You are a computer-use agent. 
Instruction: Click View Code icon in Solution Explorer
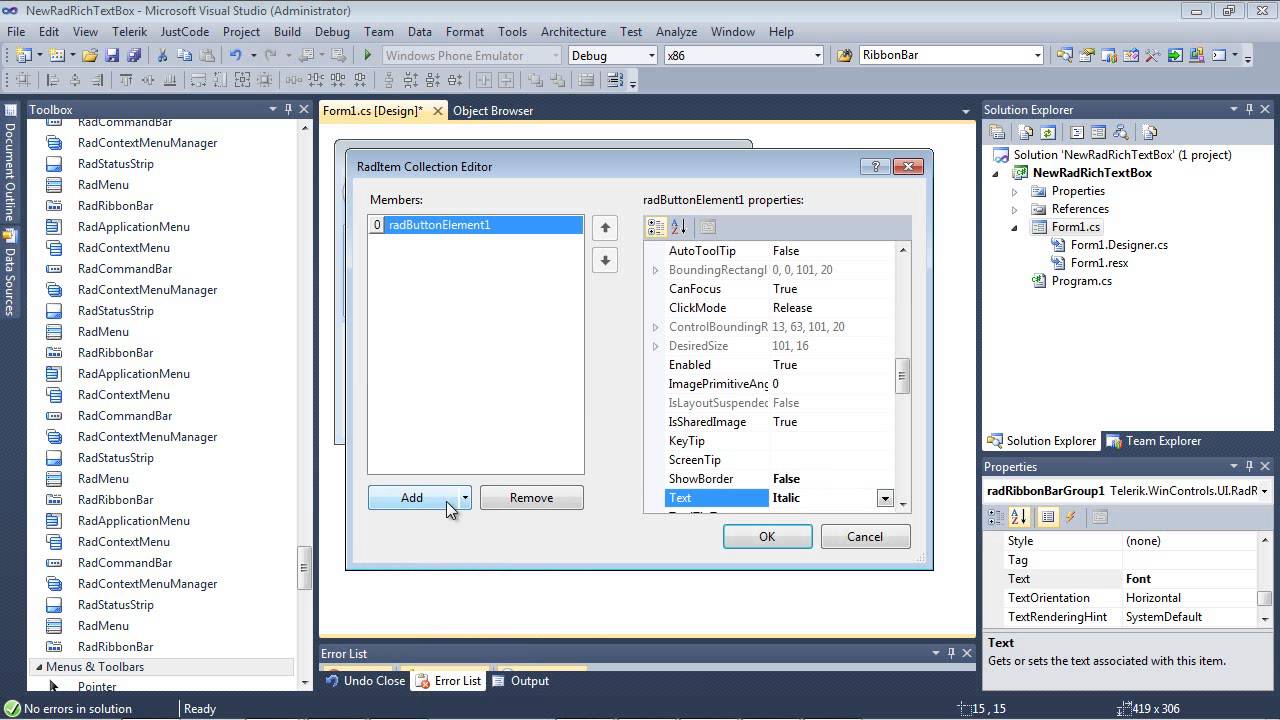[x=1077, y=132]
